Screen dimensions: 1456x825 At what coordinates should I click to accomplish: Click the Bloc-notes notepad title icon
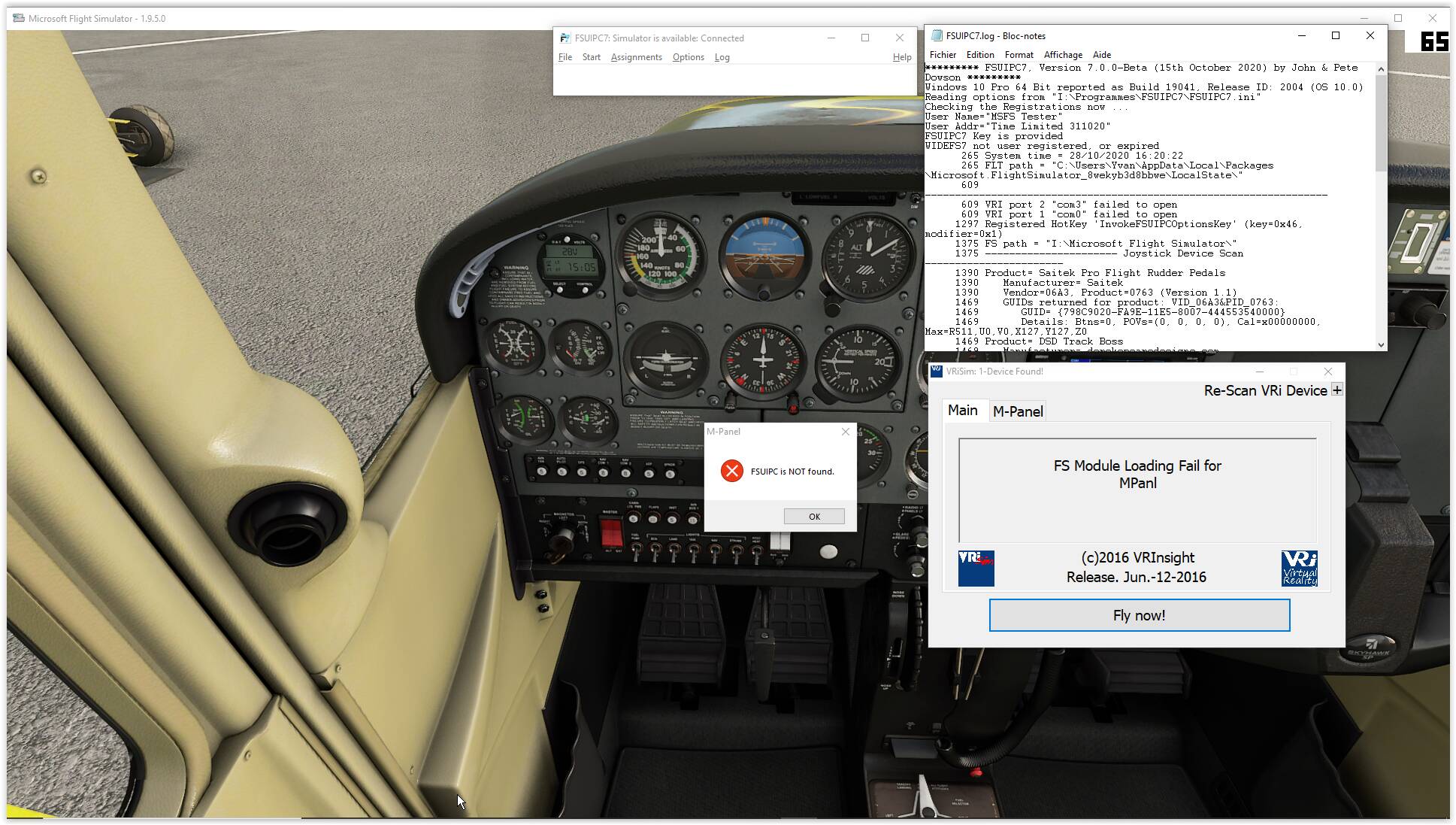[937, 35]
